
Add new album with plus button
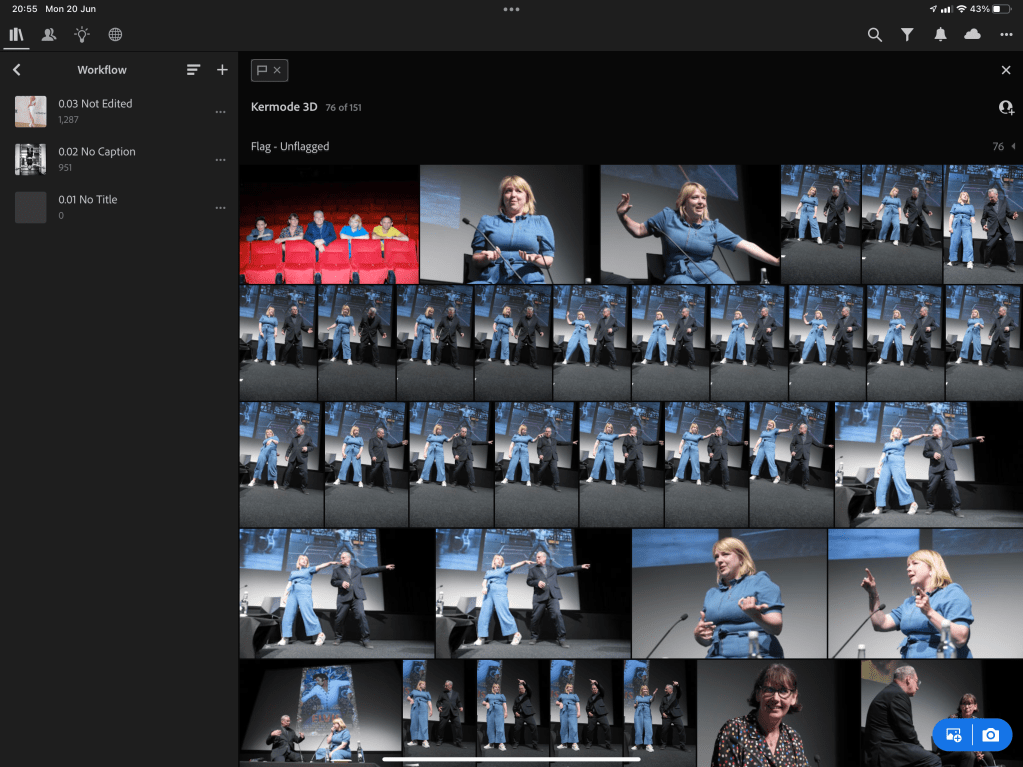pos(222,70)
